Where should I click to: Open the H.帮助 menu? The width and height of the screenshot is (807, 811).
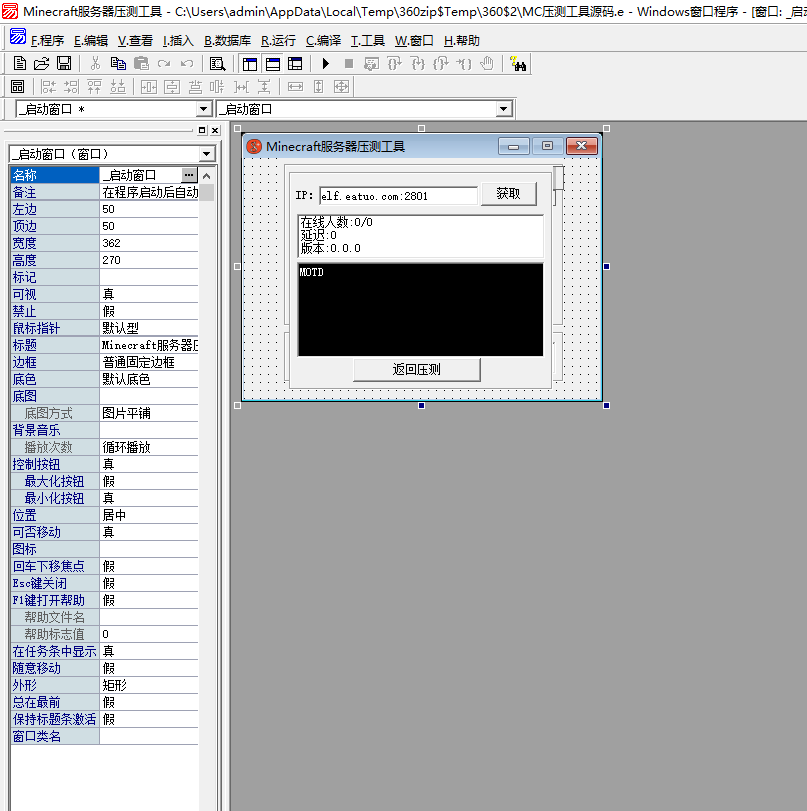click(x=461, y=40)
